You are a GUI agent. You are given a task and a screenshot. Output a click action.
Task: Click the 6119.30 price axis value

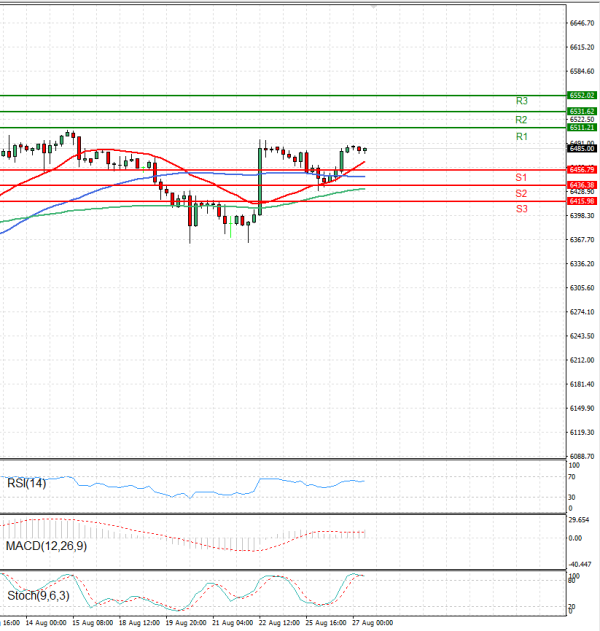click(582, 433)
